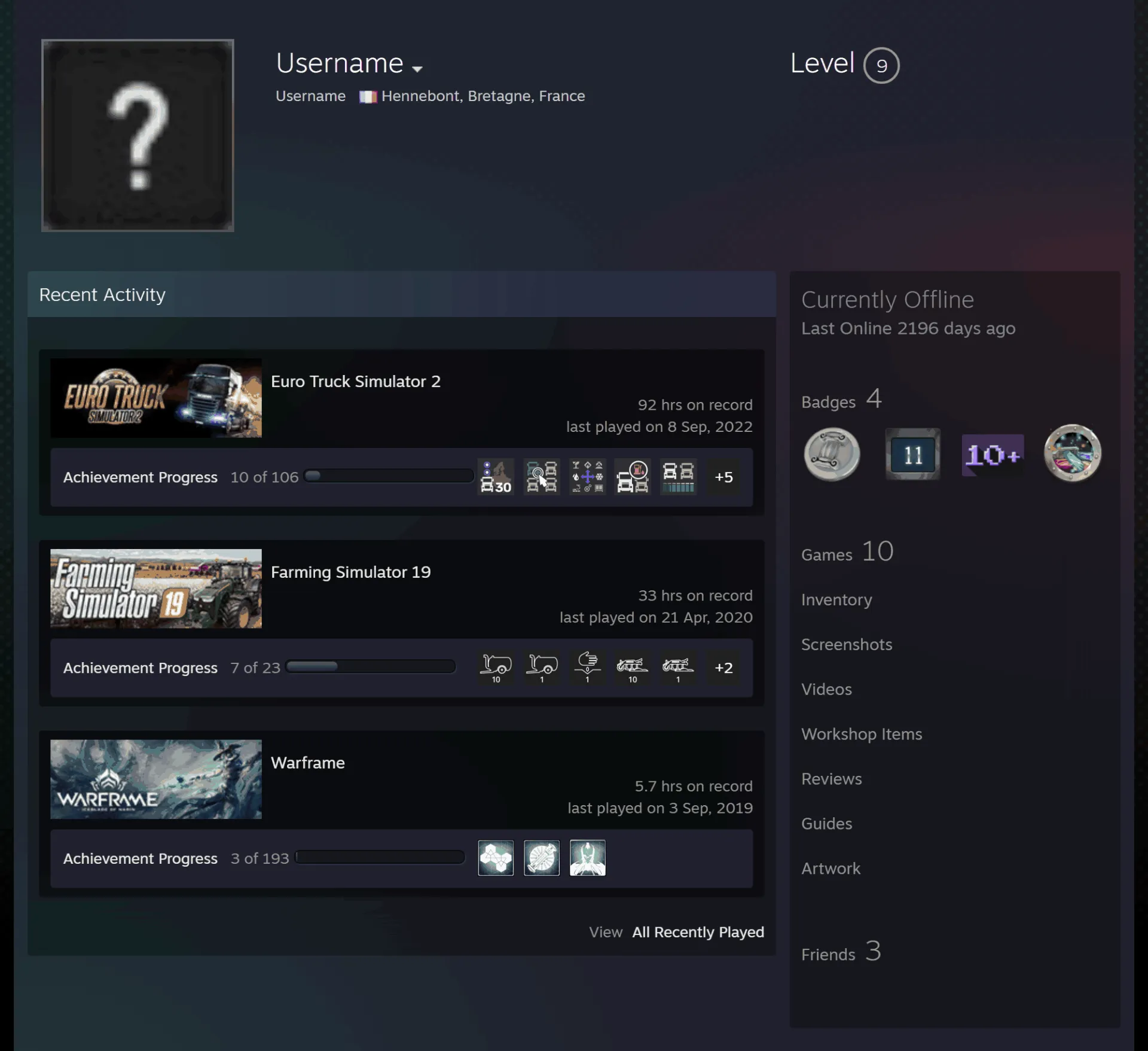
Task: Click the first Warframe achievement icon
Action: click(496, 858)
